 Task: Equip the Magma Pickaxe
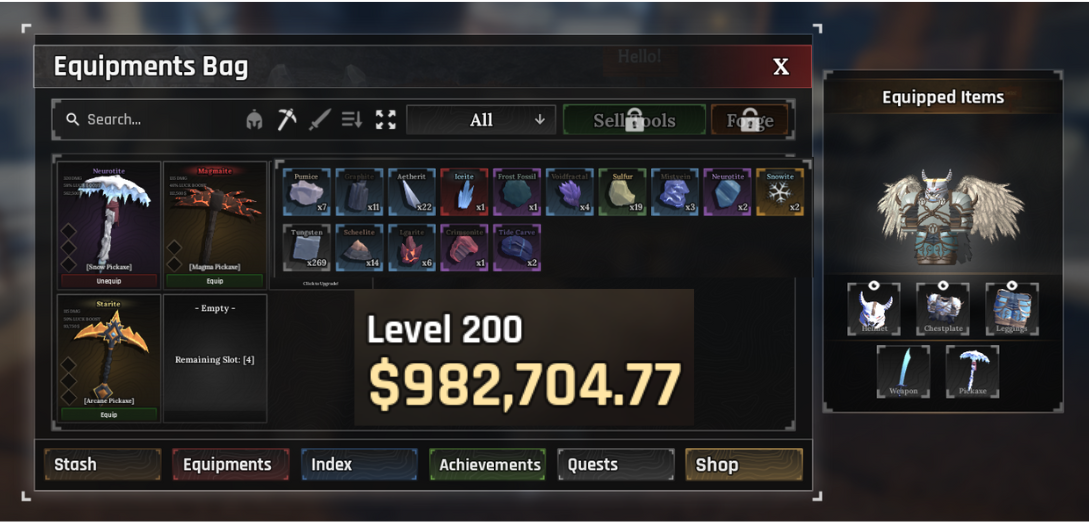pos(215,281)
